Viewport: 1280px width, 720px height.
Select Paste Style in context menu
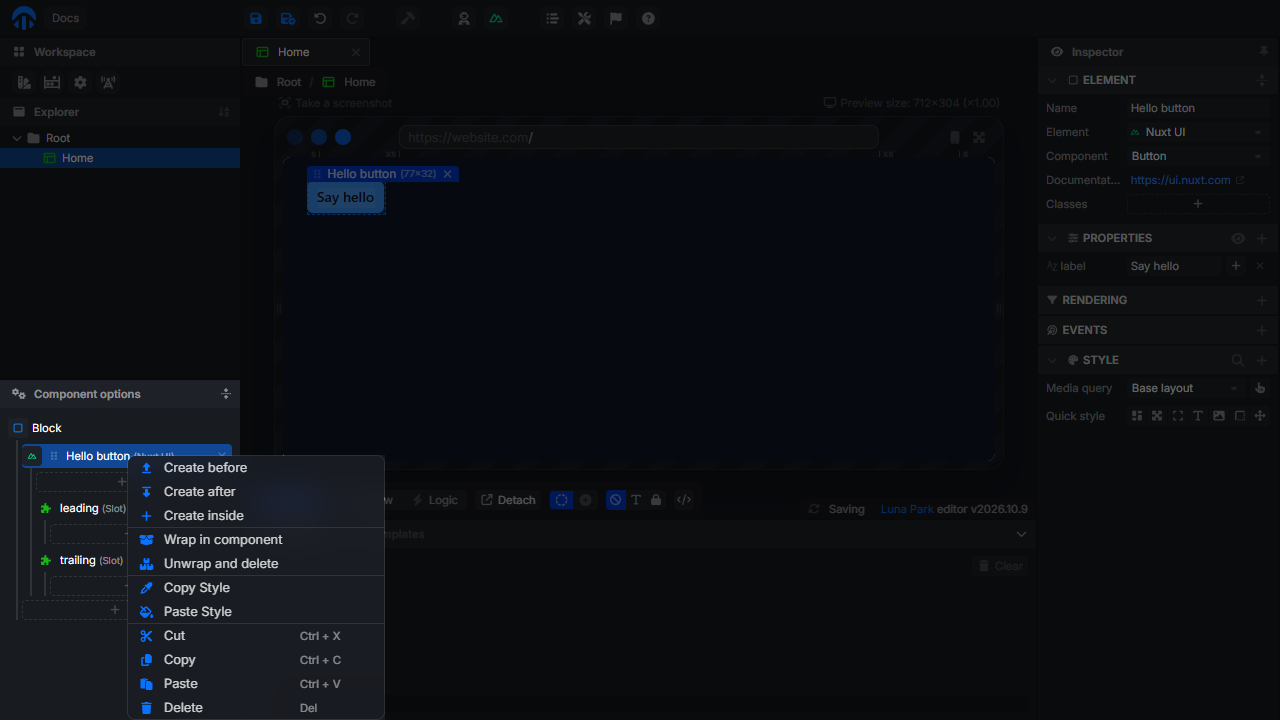pos(256,612)
